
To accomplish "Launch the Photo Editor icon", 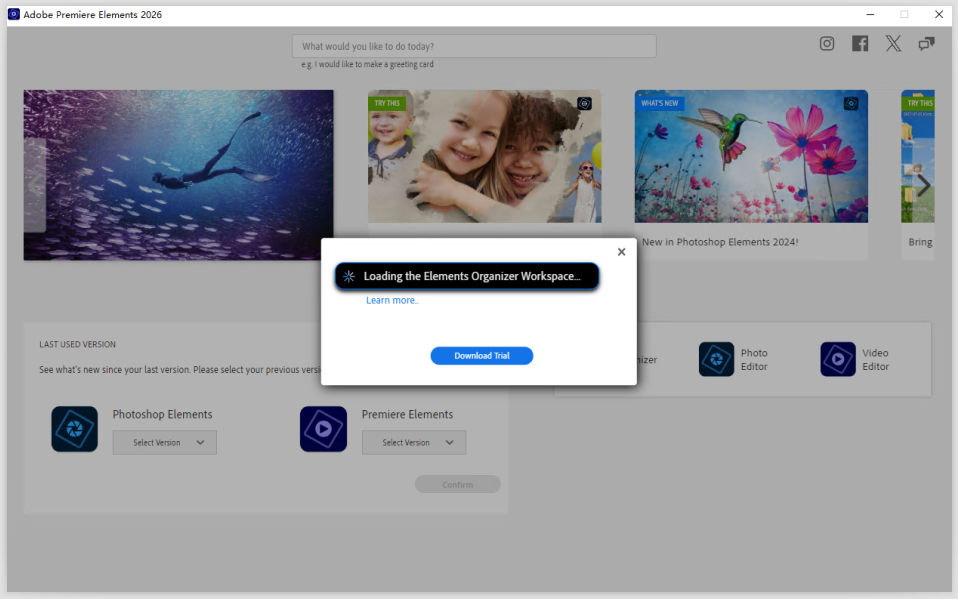I will (716, 358).
